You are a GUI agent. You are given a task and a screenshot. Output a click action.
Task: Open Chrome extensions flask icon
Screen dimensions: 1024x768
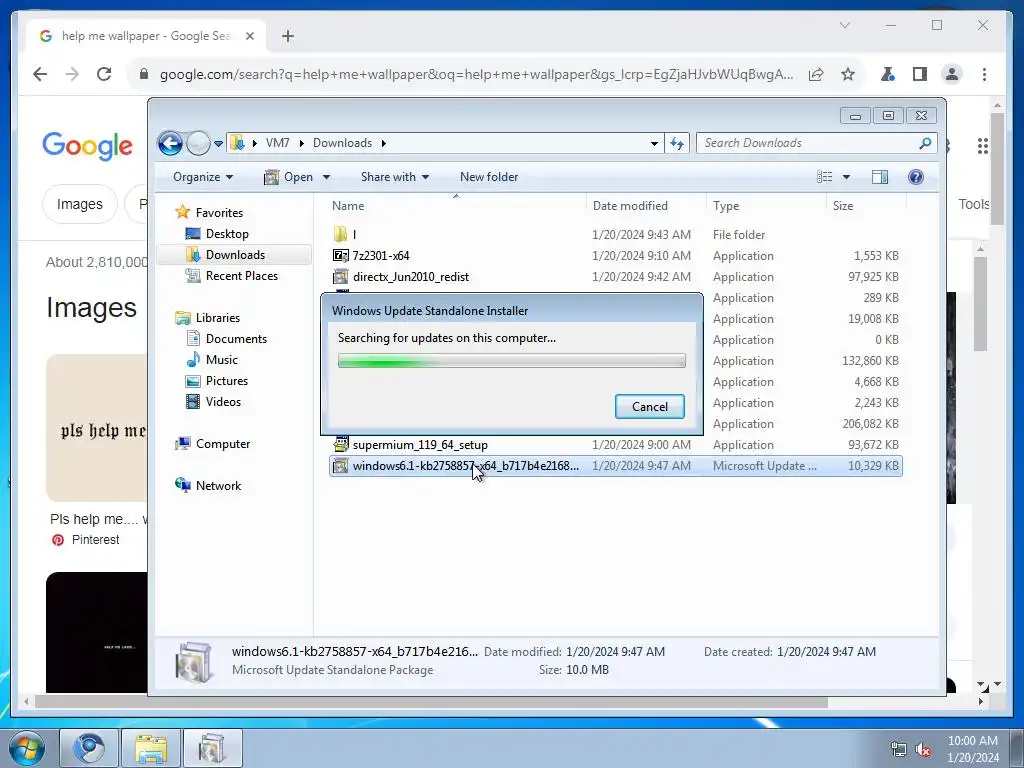(x=888, y=74)
